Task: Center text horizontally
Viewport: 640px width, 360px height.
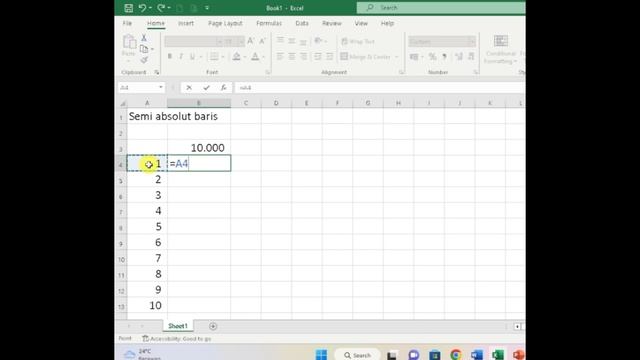Action: point(292,56)
